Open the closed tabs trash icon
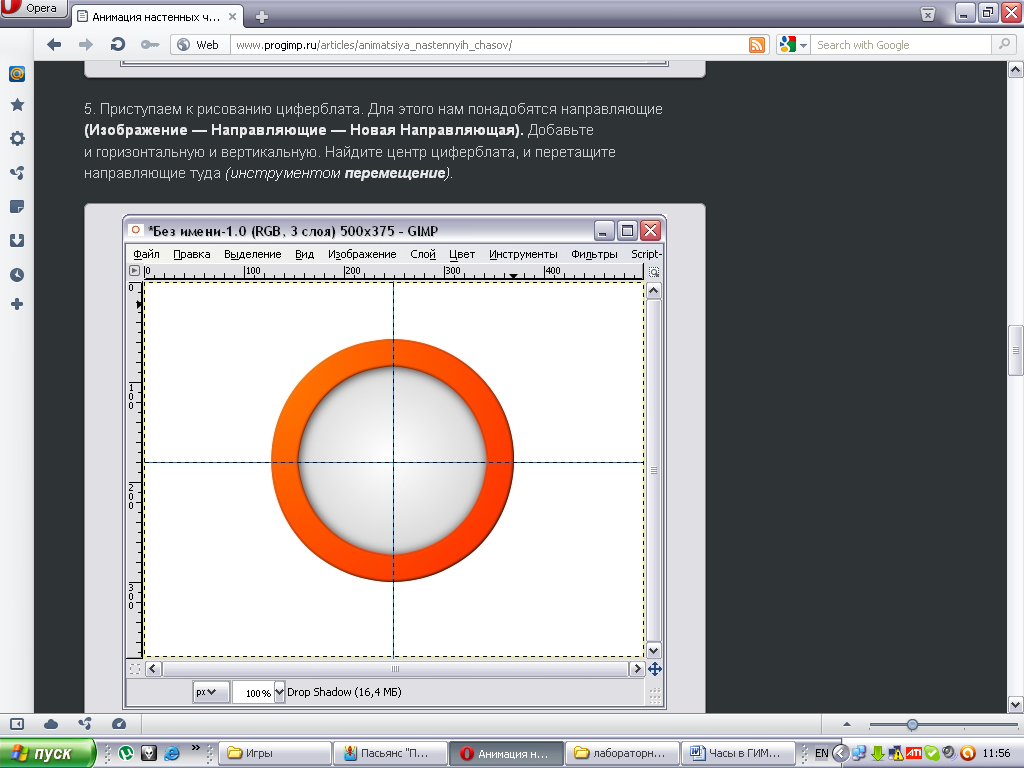Screen dimensions: 1024x768 (927, 14)
